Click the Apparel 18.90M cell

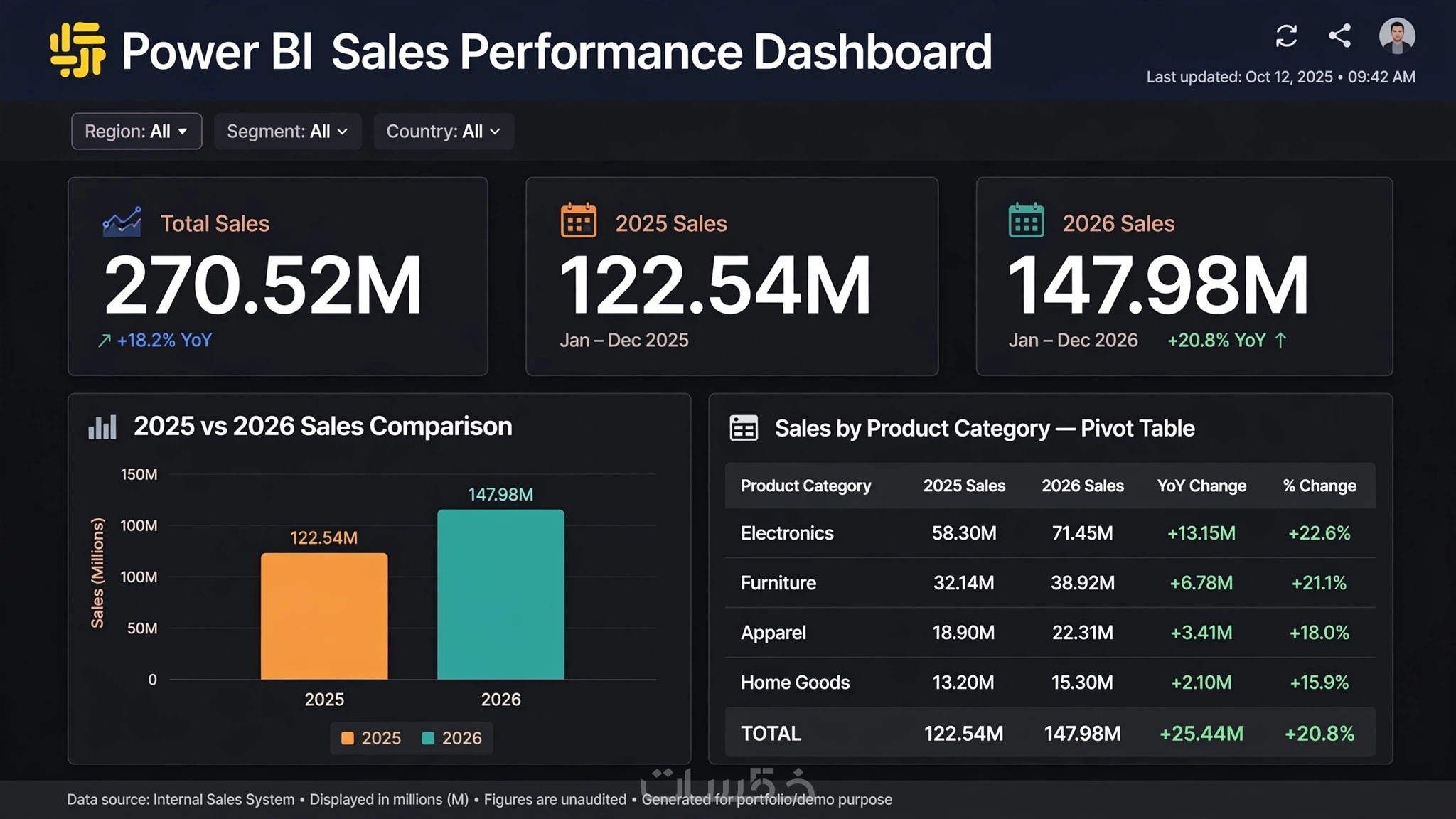pos(964,633)
